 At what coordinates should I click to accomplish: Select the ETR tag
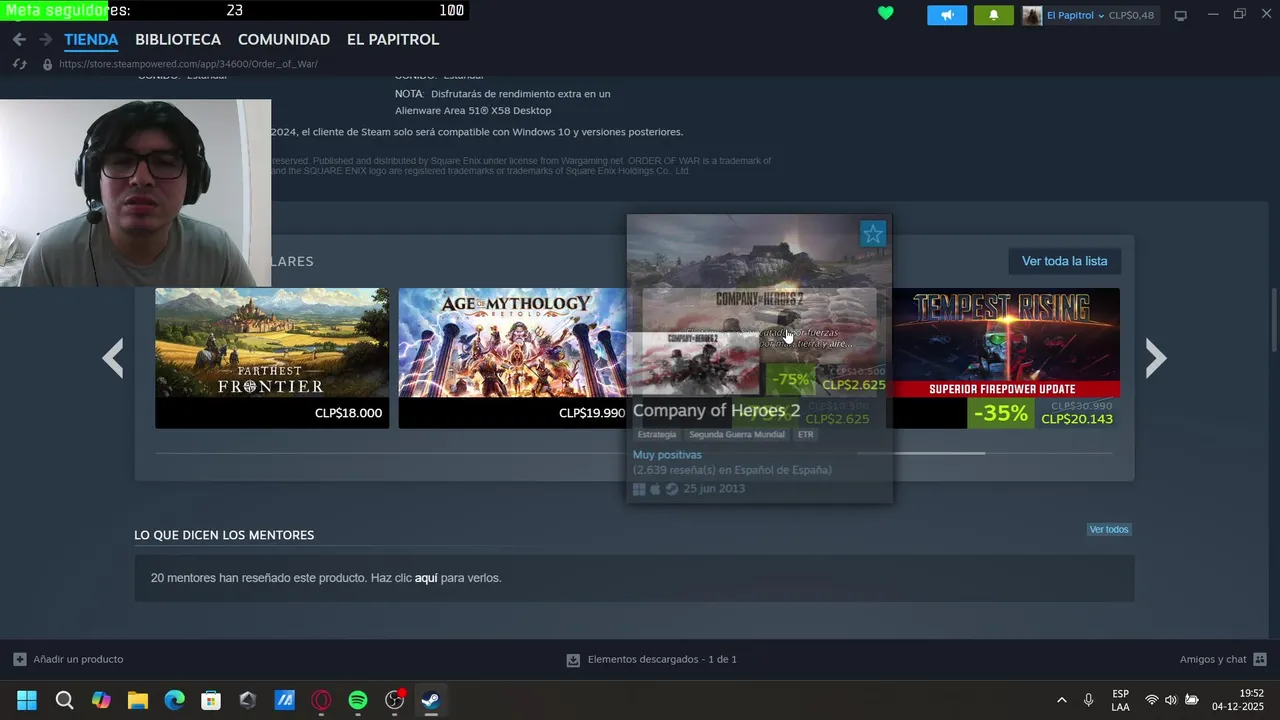pyautogui.click(x=806, y=435)
